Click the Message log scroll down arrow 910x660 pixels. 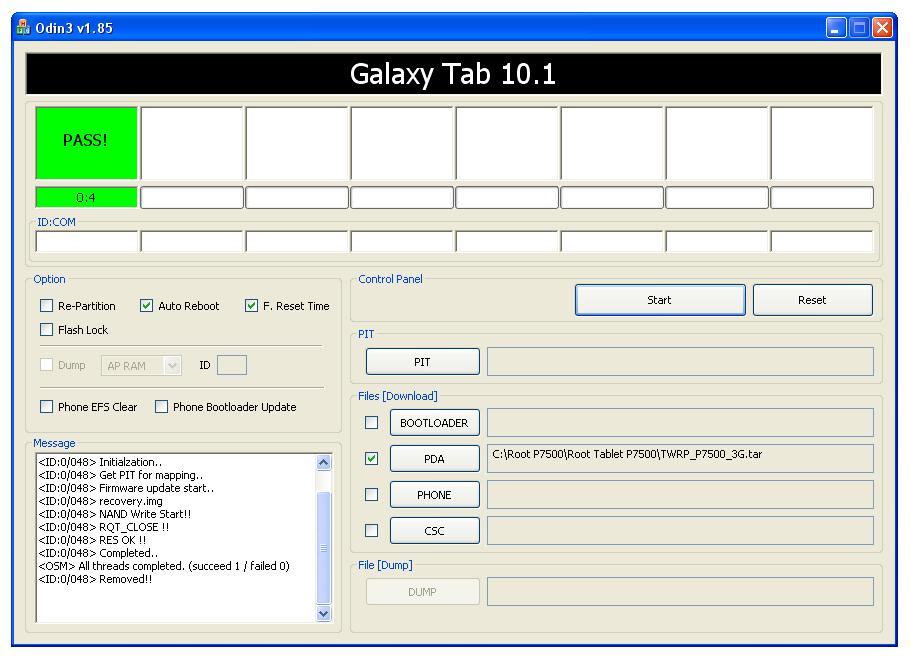[324, 613]
